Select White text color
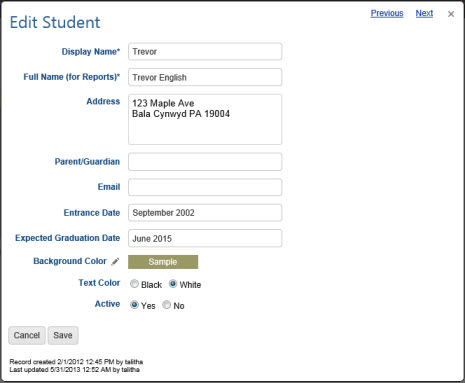 173,284
